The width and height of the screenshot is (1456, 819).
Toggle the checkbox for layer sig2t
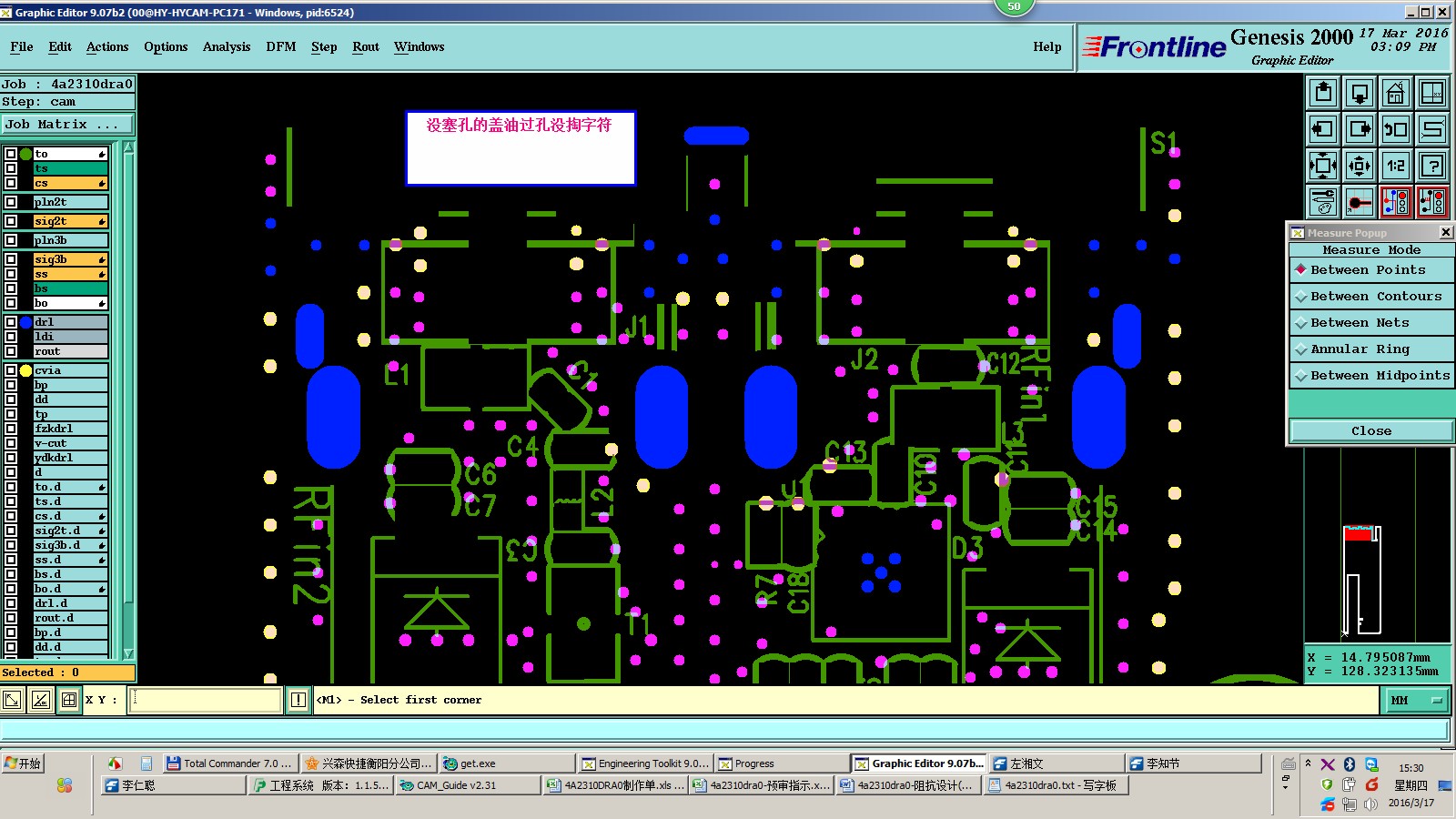pyautogui.click(x=11, y=221)
